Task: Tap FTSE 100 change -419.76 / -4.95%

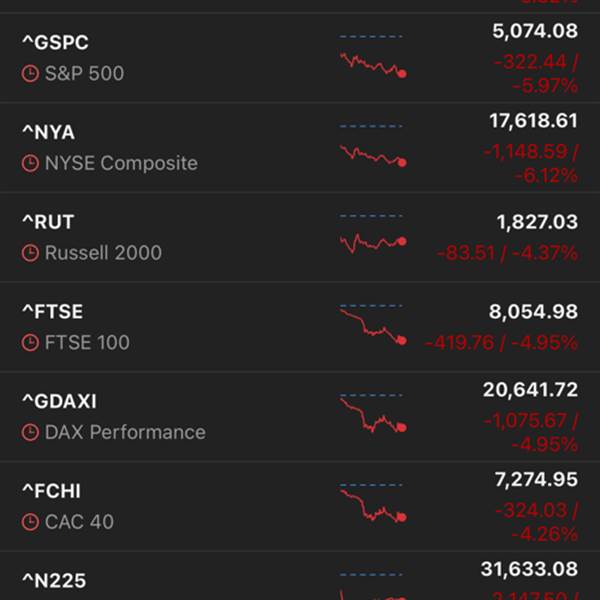Action: 501,342
